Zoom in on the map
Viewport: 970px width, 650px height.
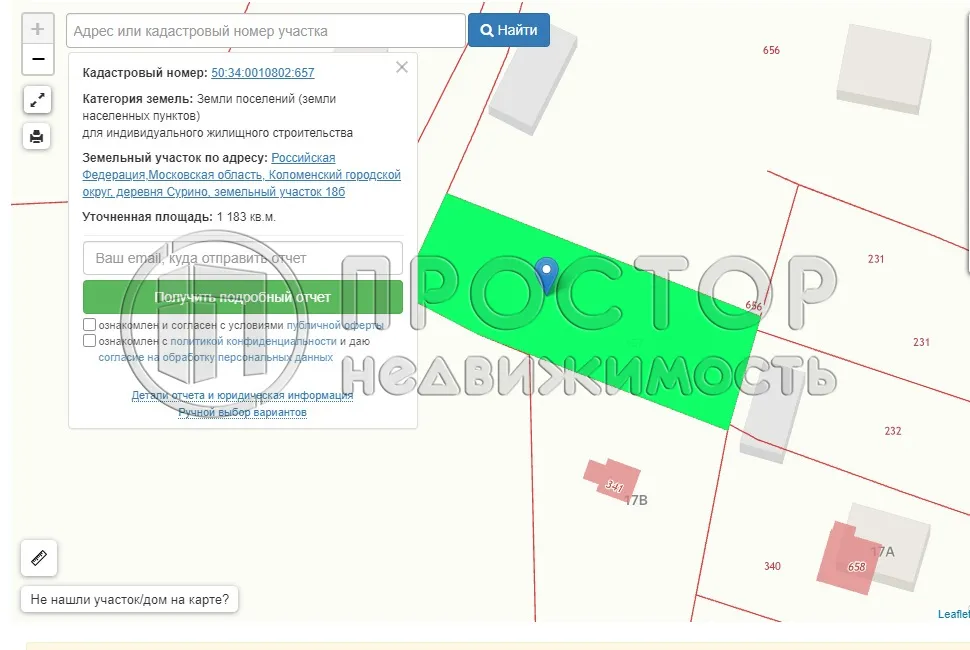pyautogui.click(x=38, y=29)
